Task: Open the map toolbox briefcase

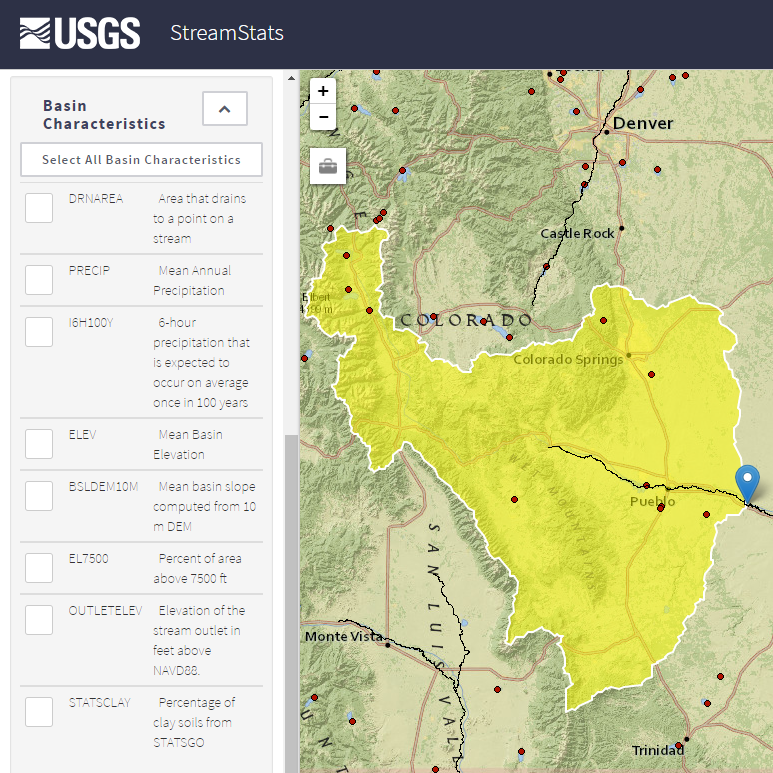Action: click(x=328, y=166)
